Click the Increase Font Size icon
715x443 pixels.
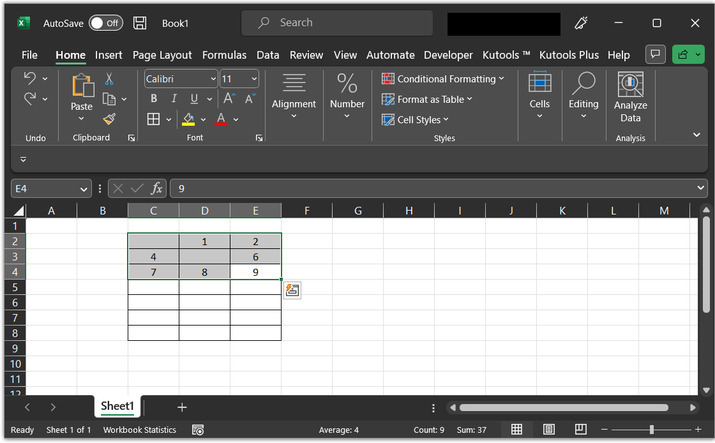(229, 99)
